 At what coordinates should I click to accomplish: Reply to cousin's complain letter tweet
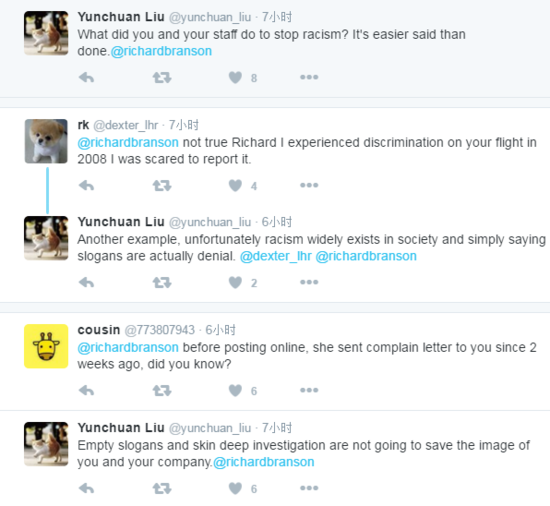[x=86, y=390]
